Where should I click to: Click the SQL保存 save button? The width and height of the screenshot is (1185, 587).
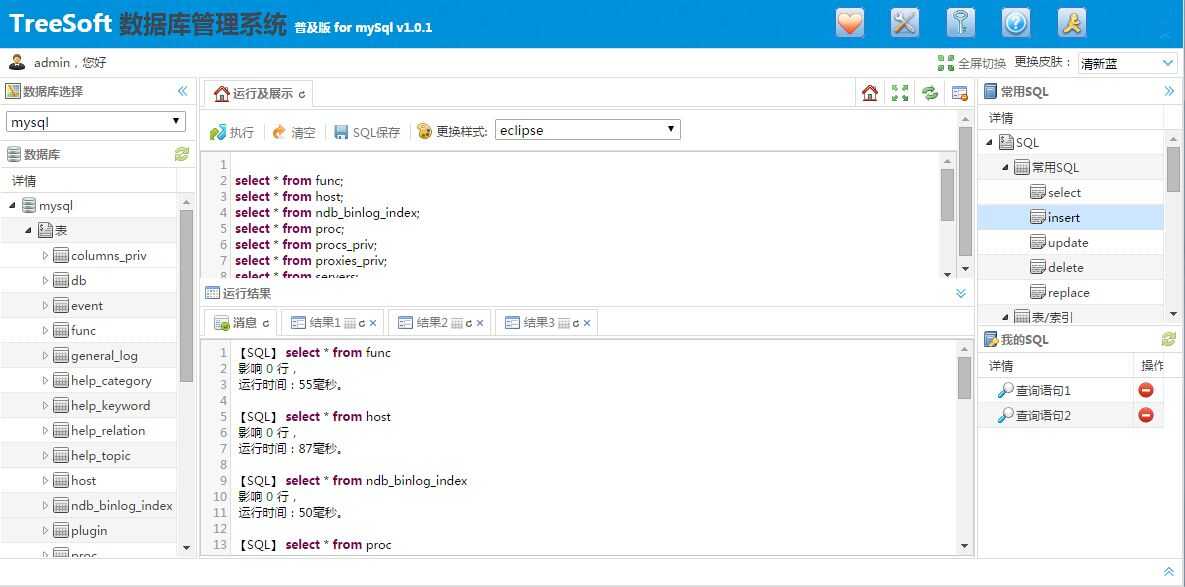367,132
